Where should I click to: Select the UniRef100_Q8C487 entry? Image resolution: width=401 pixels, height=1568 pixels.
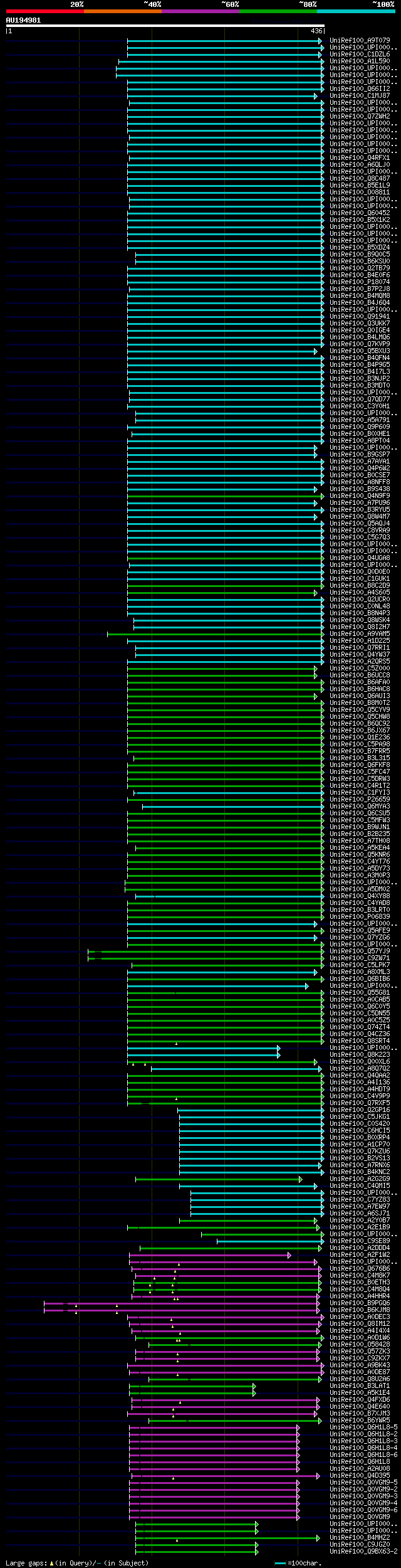(x=360, y=179)
